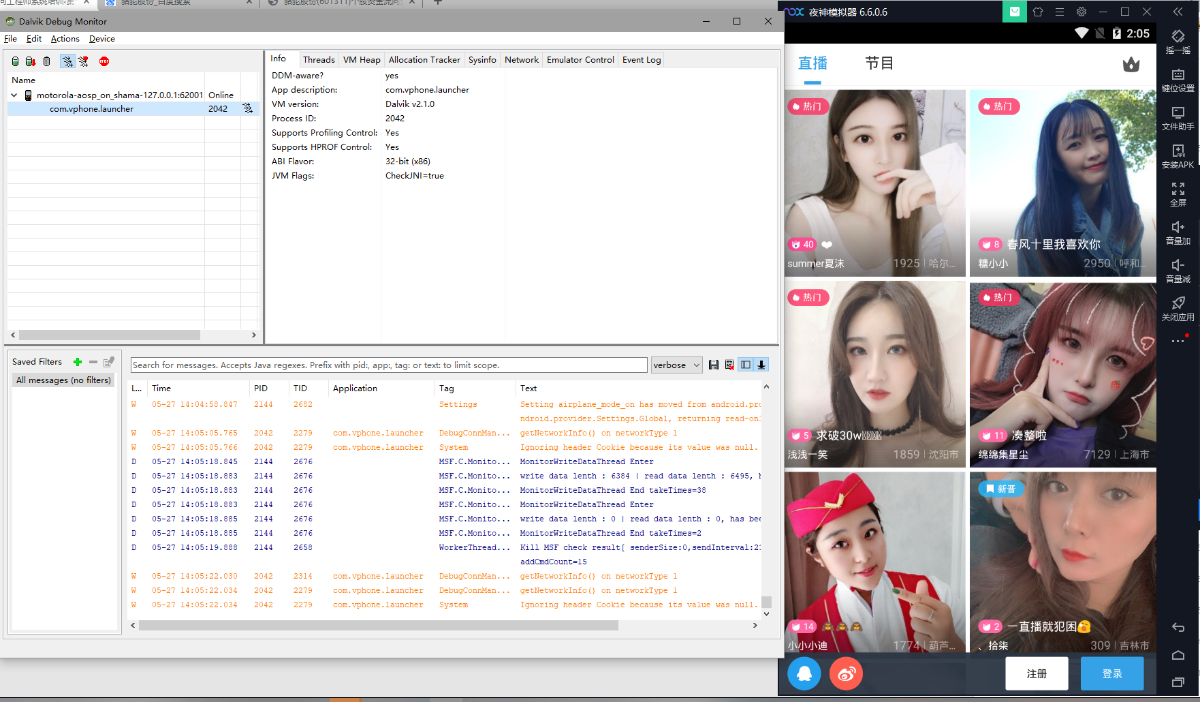Click the 注册 register button
Screen dimensions: 1200x702
[1037, 674]
